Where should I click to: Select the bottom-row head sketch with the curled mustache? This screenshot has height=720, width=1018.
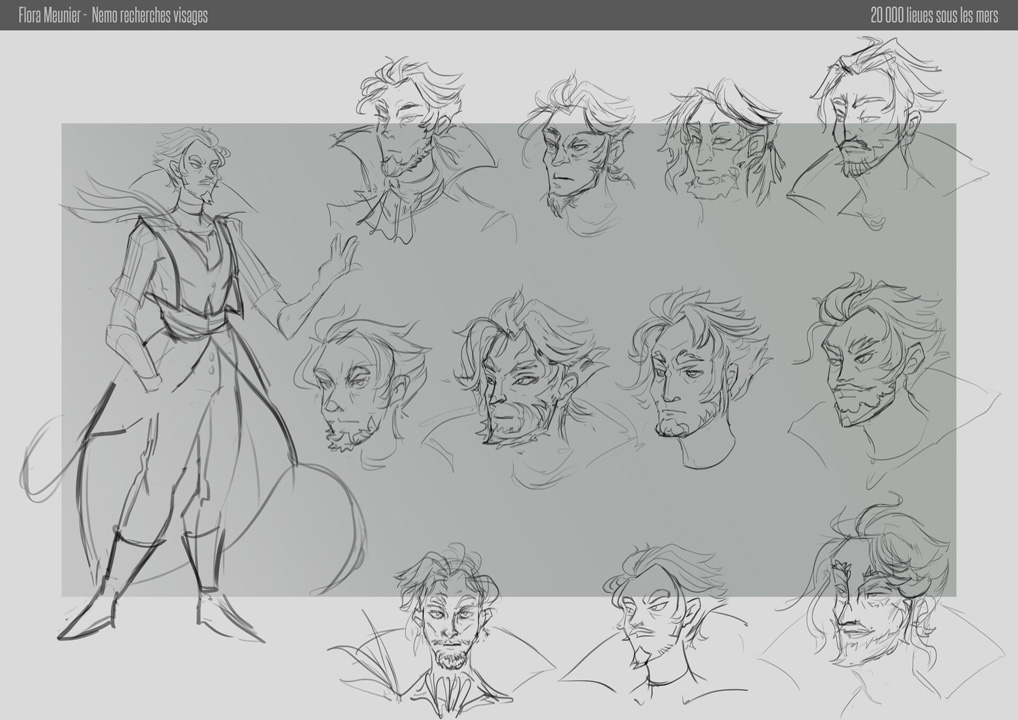[652, 623]
